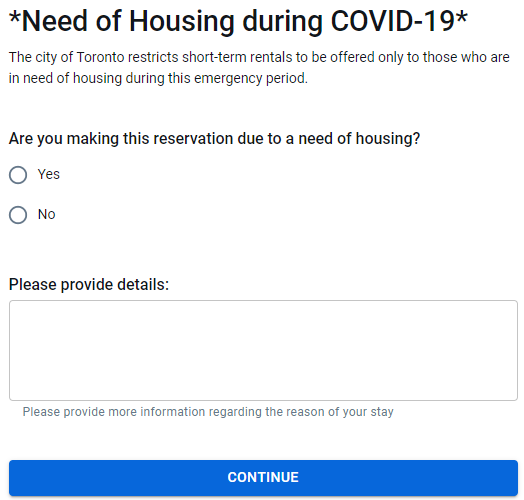
Task: Click the 'No' option label text
Action: point(46,214)
